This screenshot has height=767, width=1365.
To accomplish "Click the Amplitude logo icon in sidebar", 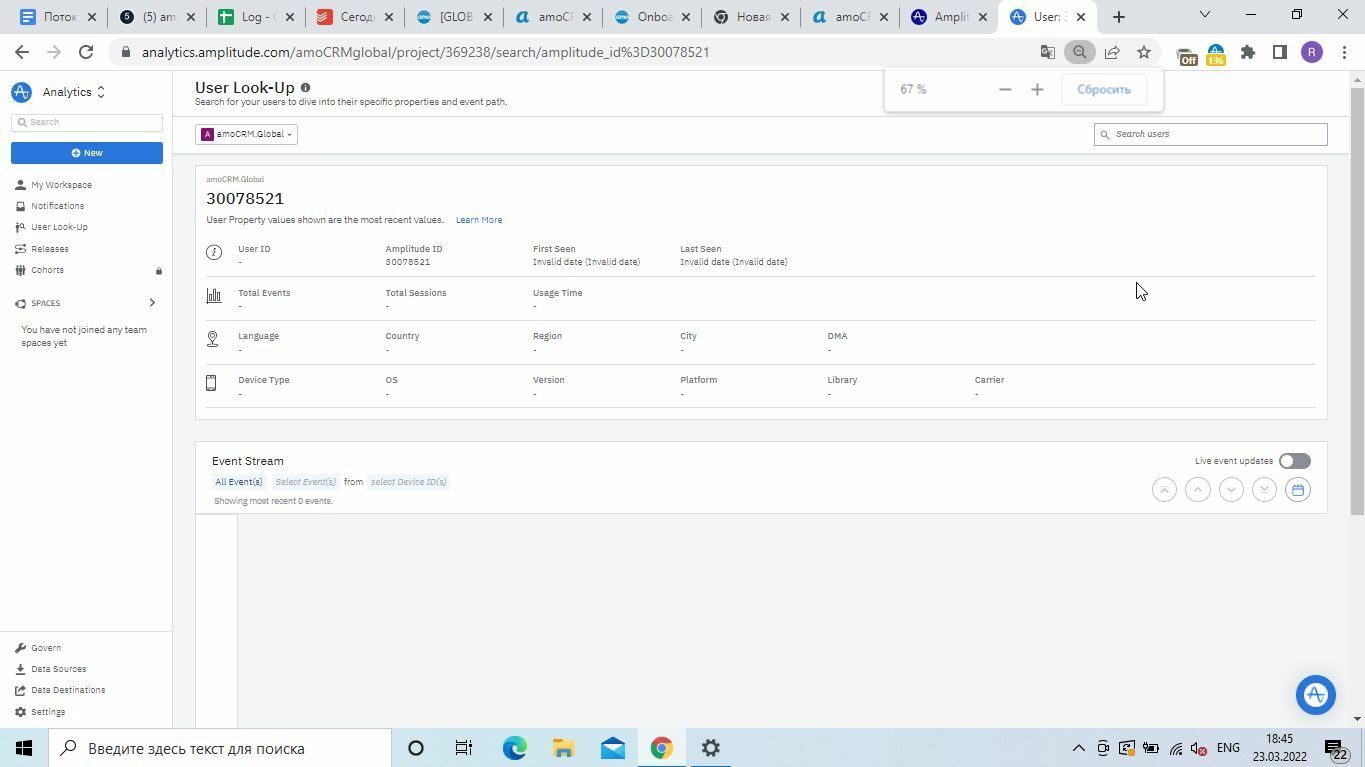I will pos(21,92).
